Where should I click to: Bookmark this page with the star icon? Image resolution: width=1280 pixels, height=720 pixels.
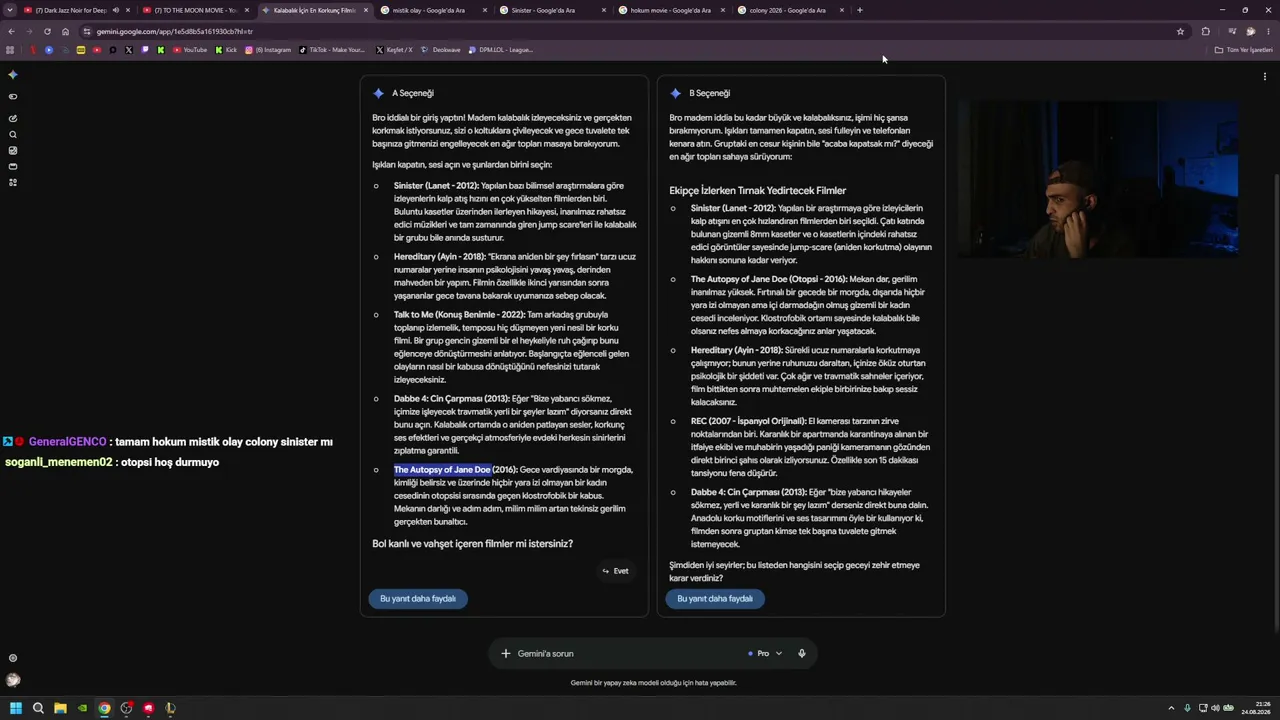click(x=1180, y=31)
